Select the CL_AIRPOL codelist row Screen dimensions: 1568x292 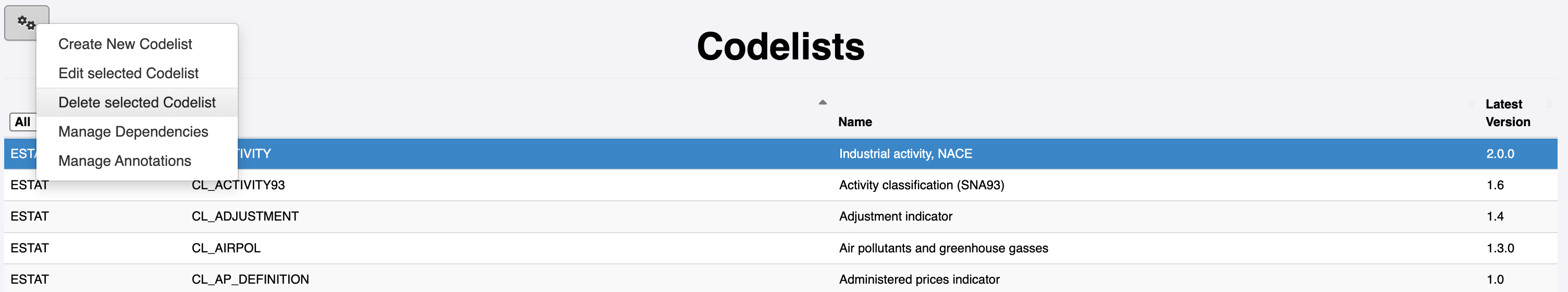(780, 248)
